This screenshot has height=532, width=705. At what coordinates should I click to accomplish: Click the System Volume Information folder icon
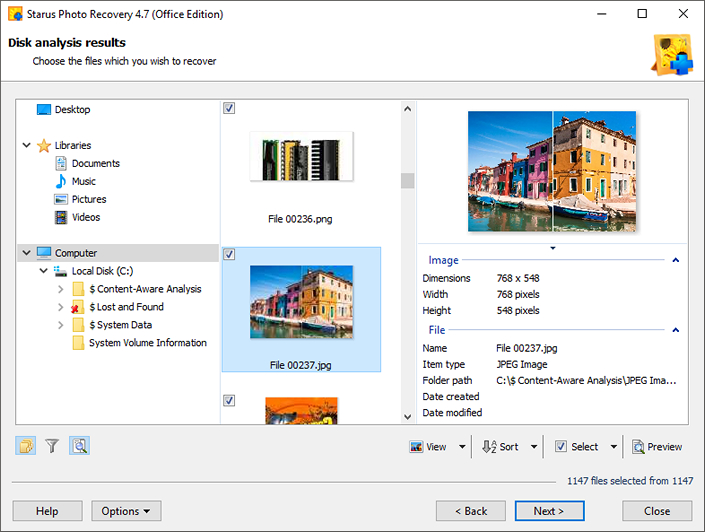coord(78,343)
